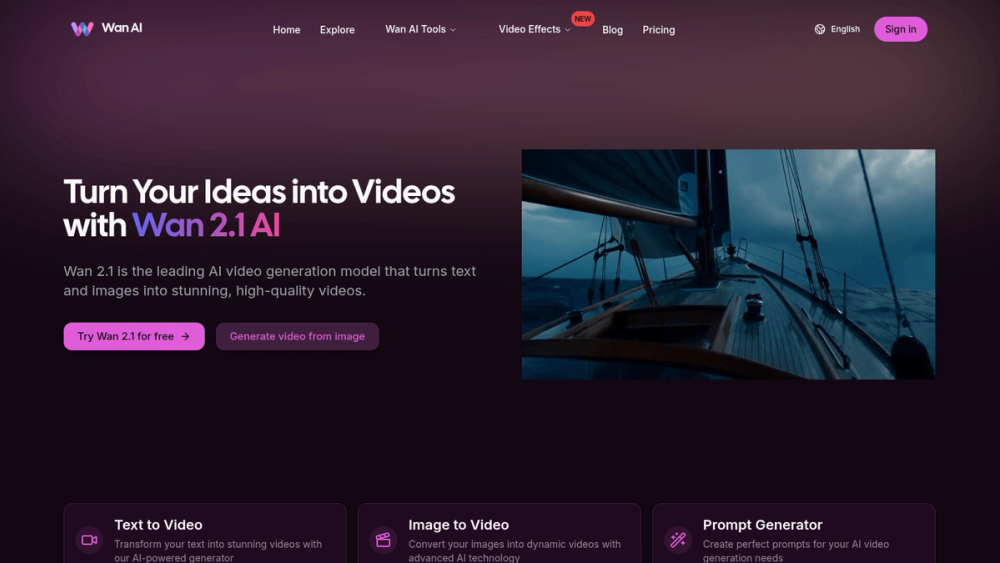Click 'Create perfect prompts' description text
Viewport: 1000px width, 563px height.
[x=795, y=550]
